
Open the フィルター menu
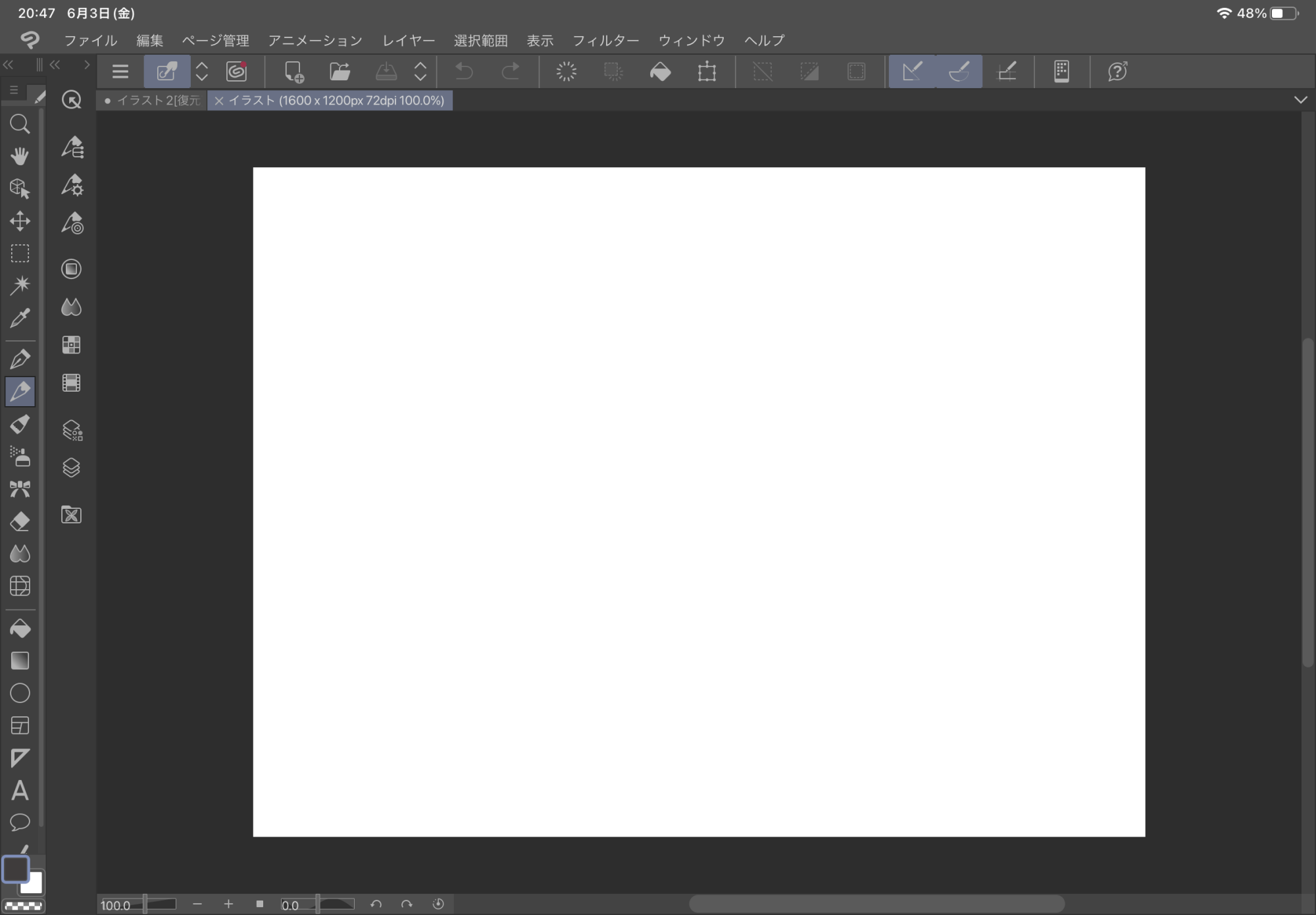pyautogui.click(x=605, y=41)
